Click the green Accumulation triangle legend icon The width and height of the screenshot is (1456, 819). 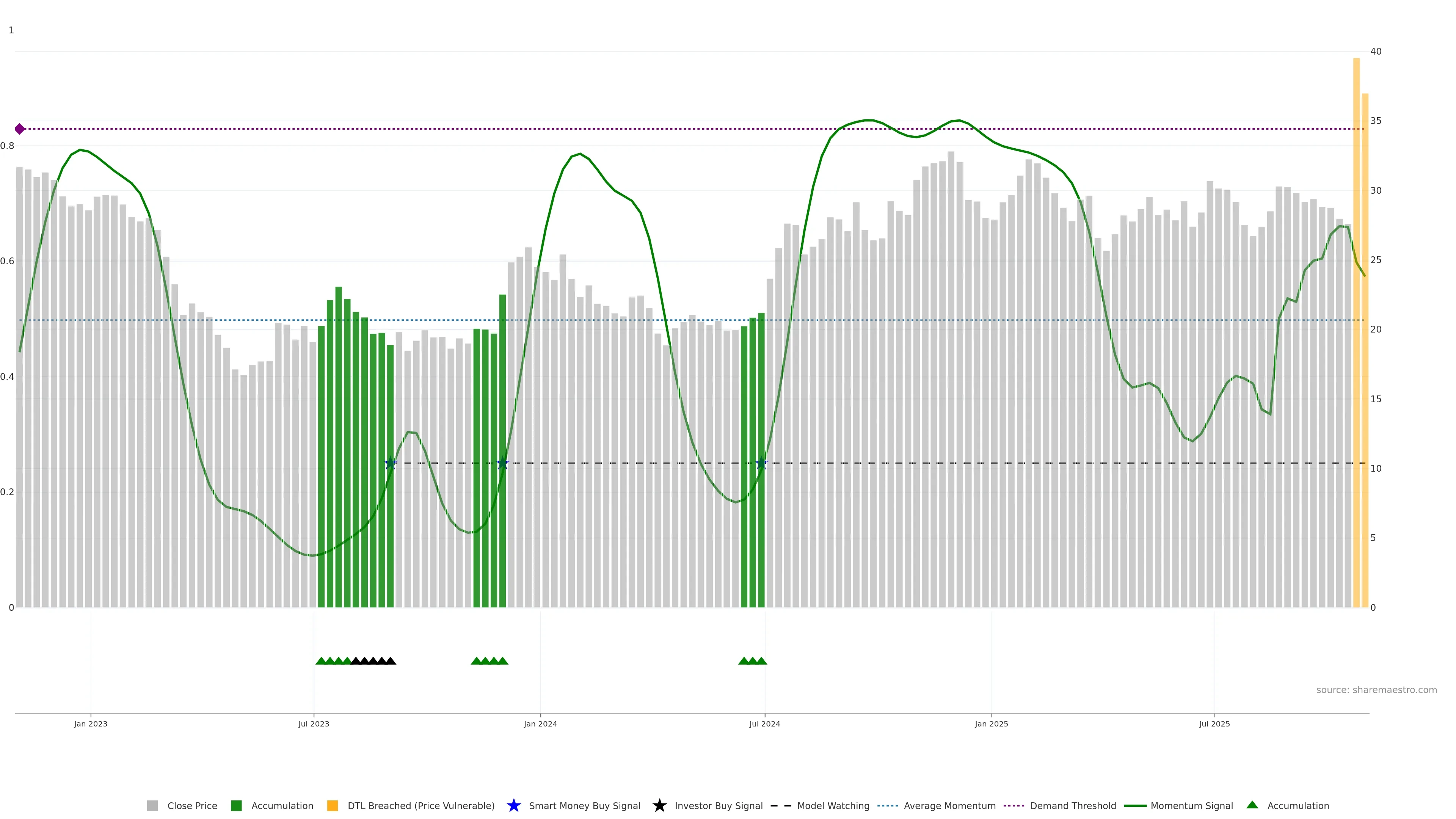click(x=1252, y=805)
